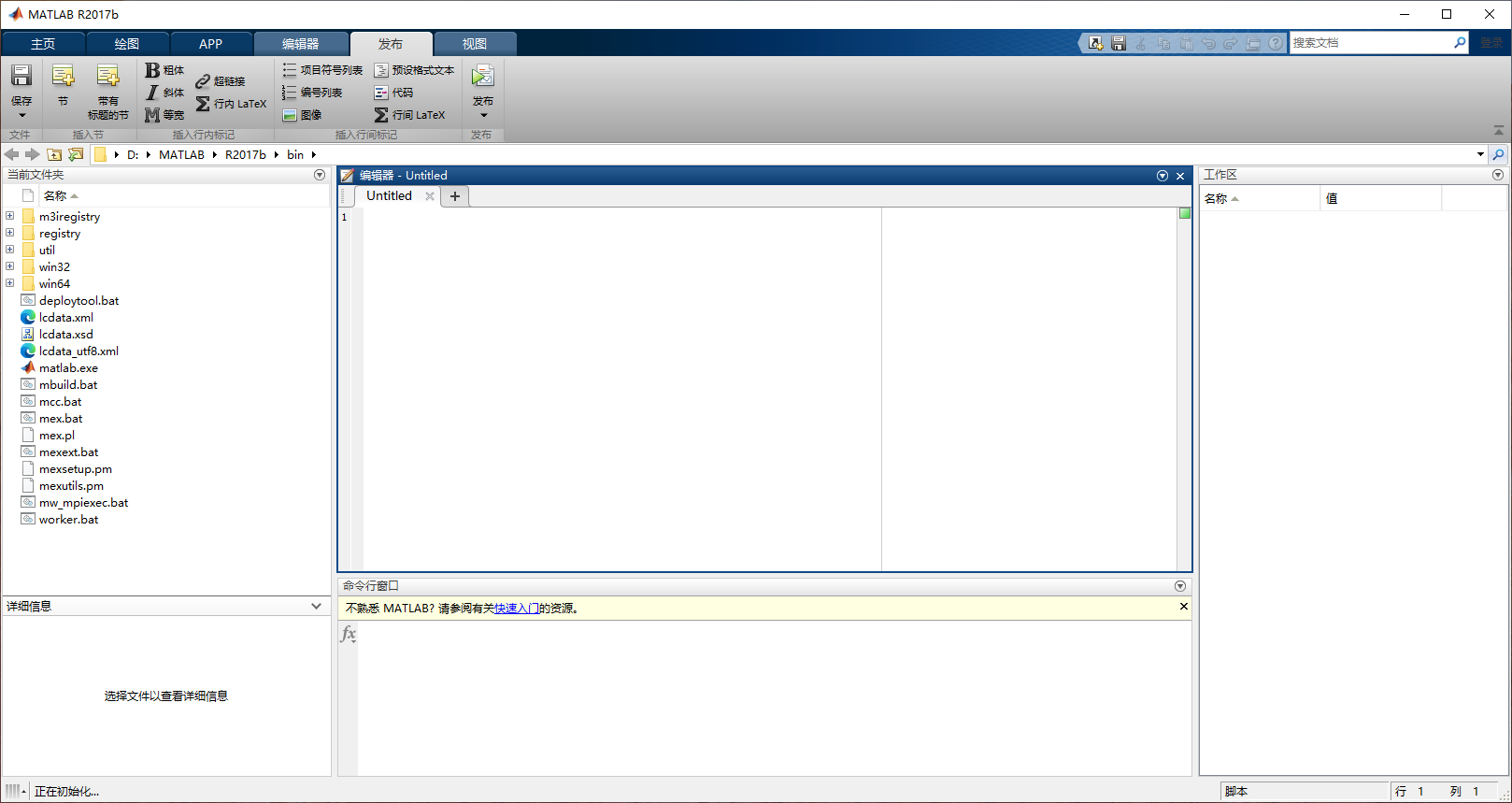Click quick access Save icon in title toolbar

point(1119,43)
